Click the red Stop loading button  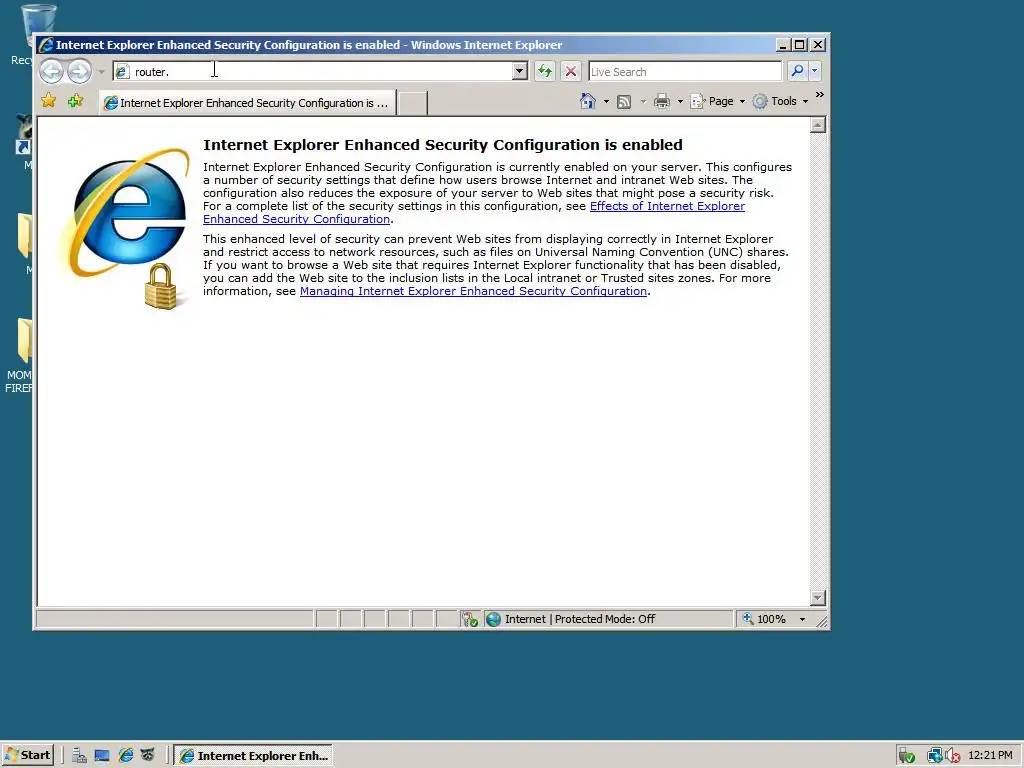coord(571,71)
